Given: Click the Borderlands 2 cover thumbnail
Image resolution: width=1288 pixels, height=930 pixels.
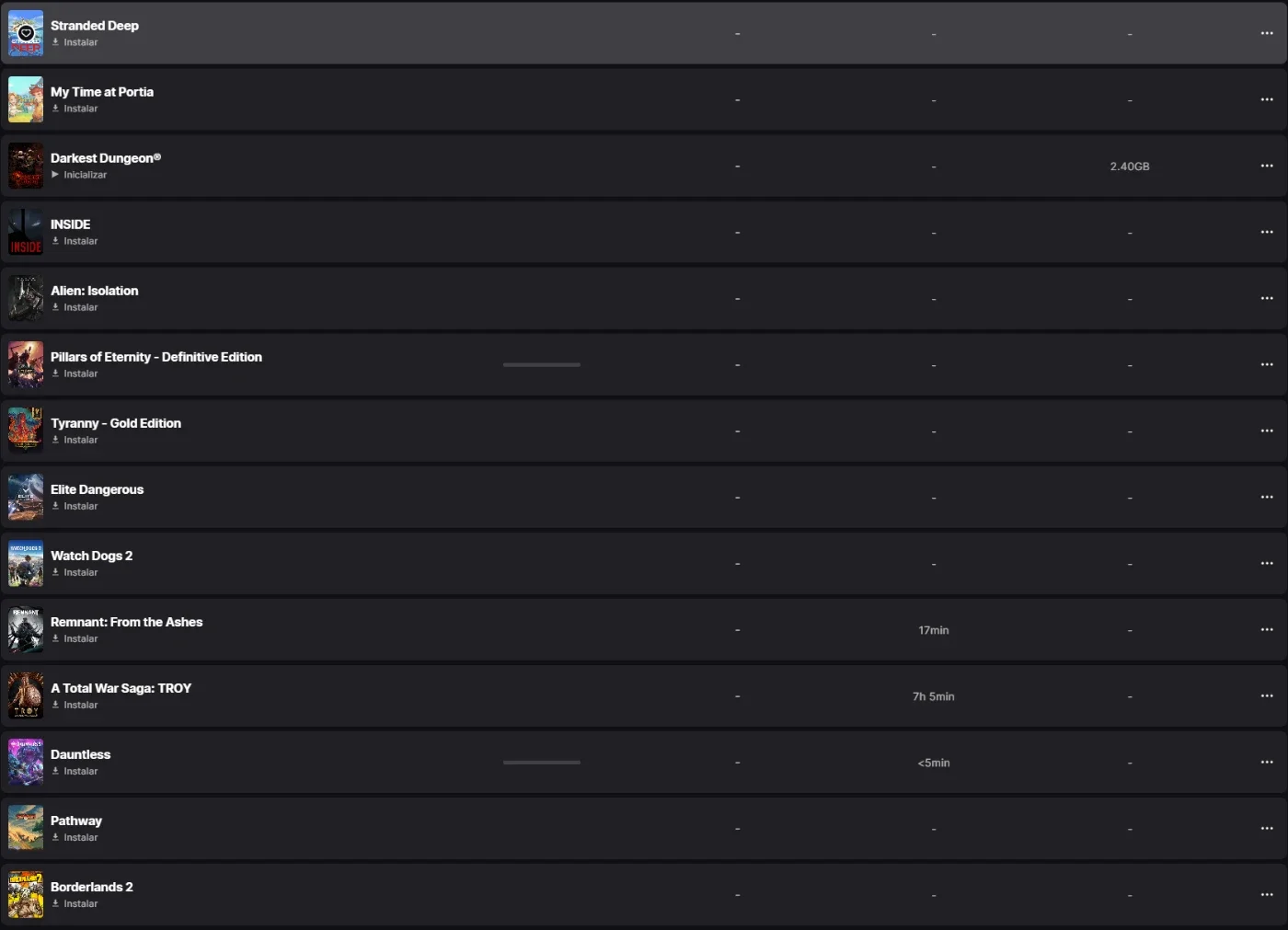Looking at the screenshot, I should tap(26, 894).
